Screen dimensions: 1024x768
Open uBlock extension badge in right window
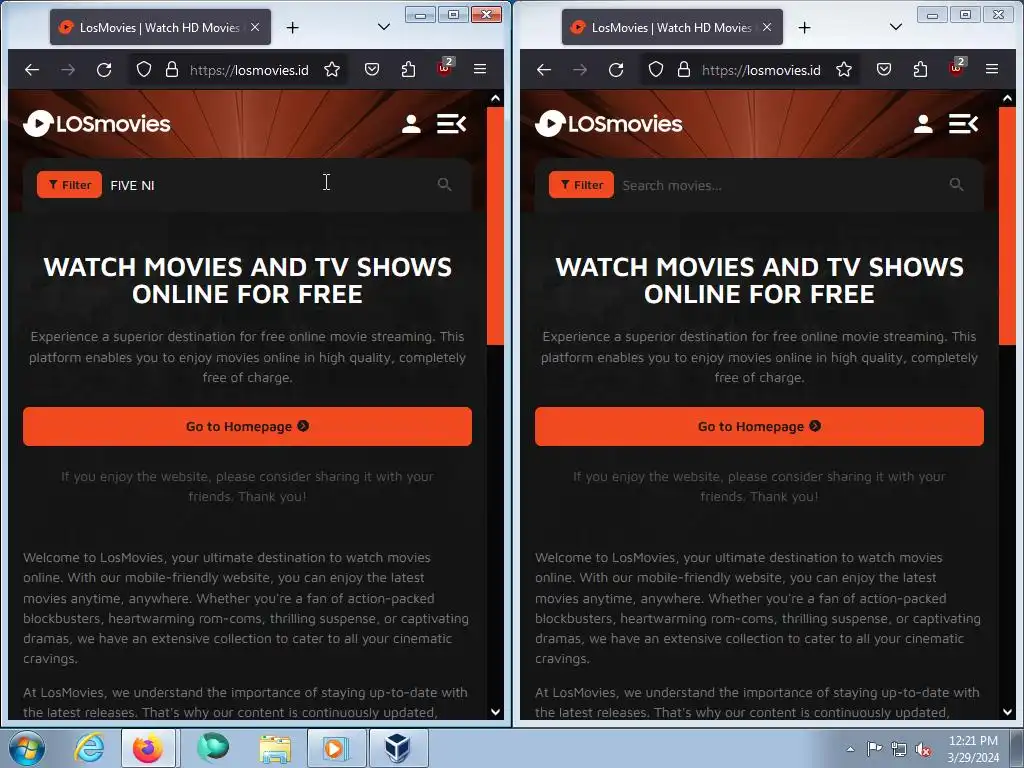[x=957, y=67]
